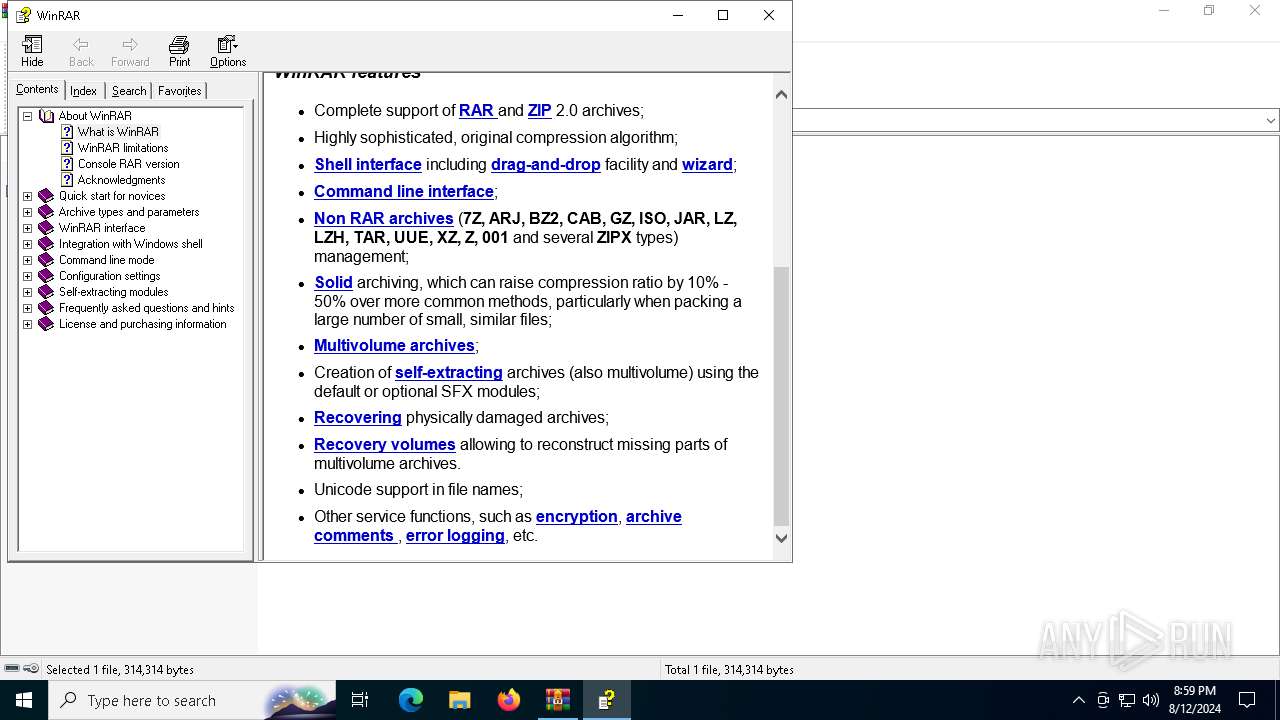Switch to the Search tab

(x=129, y=91)
